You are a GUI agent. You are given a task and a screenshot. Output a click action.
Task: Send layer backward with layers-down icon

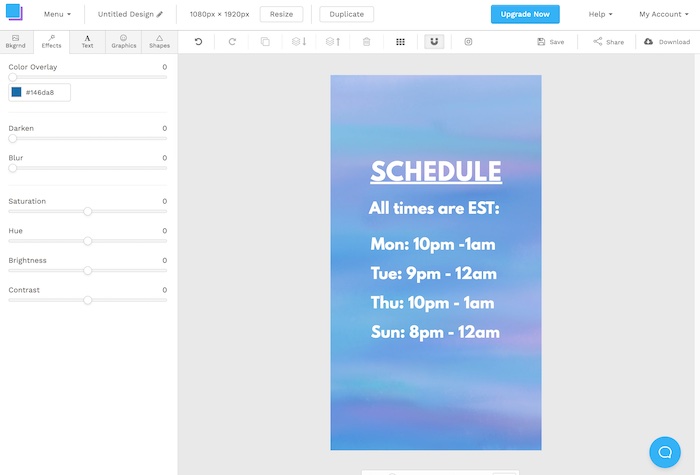point(299,42)
